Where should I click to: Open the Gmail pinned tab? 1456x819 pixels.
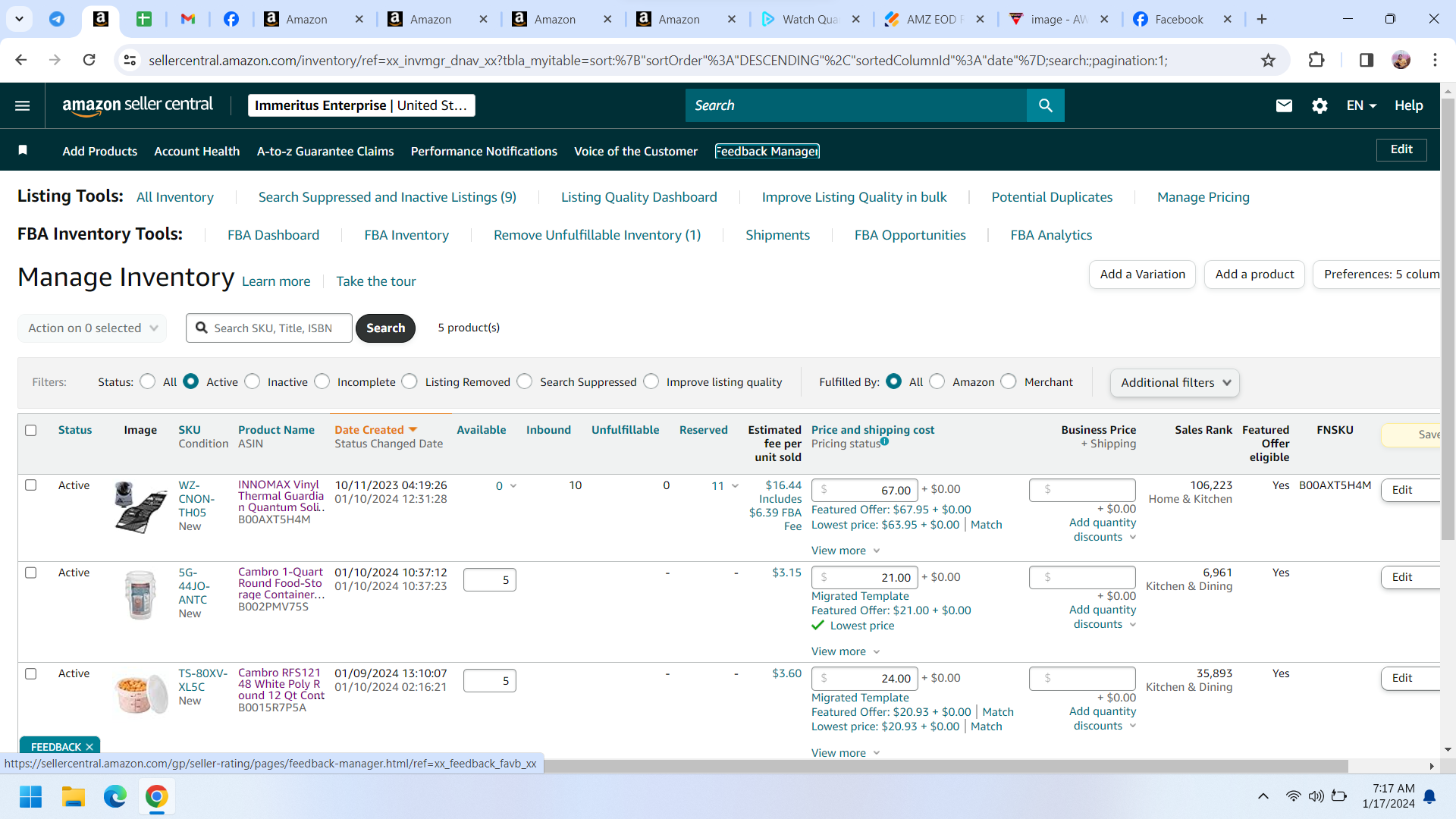pyautogui.click(x=188, y=19)
